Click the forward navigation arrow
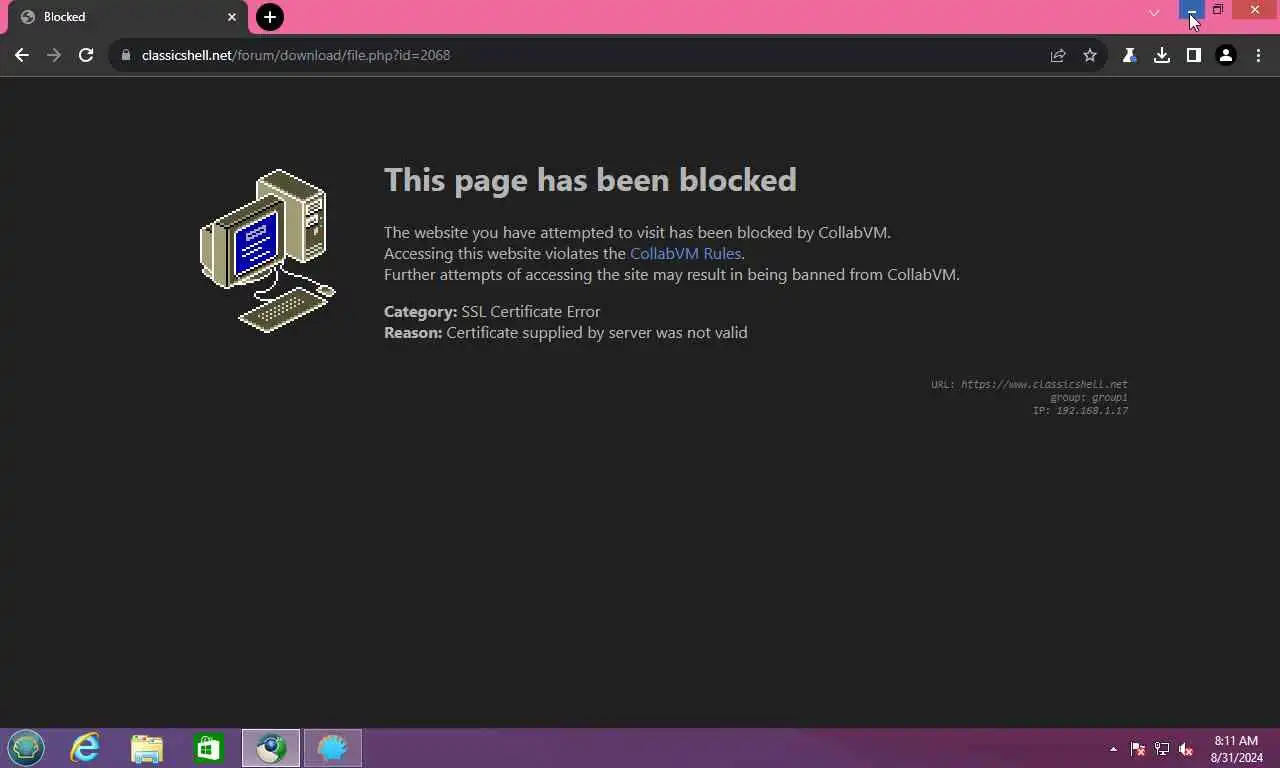This screenshot has width=1280, height=768. click(x=54, y=55)
